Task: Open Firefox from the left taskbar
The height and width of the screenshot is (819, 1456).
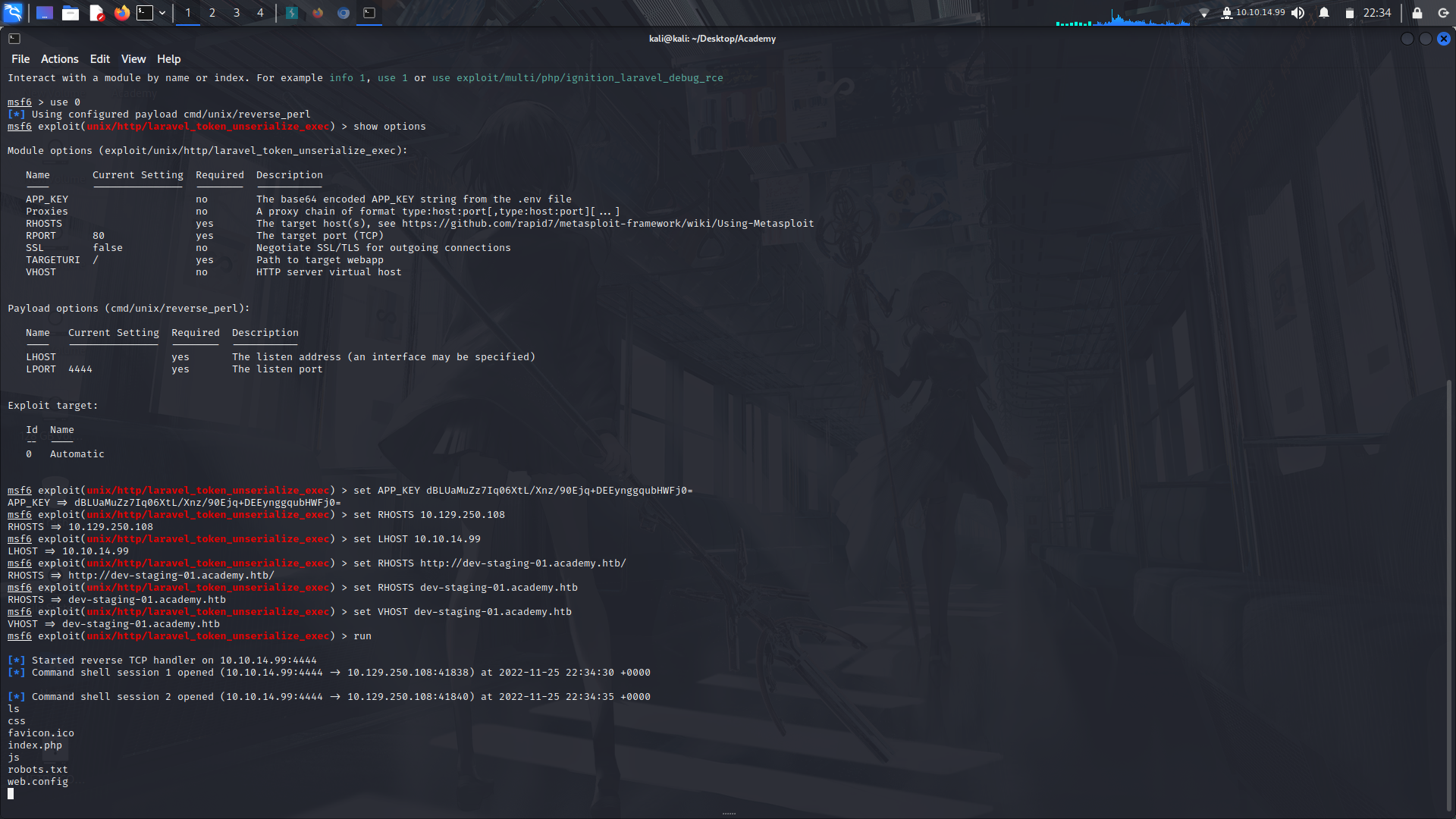Action: [x=121, y=13]
